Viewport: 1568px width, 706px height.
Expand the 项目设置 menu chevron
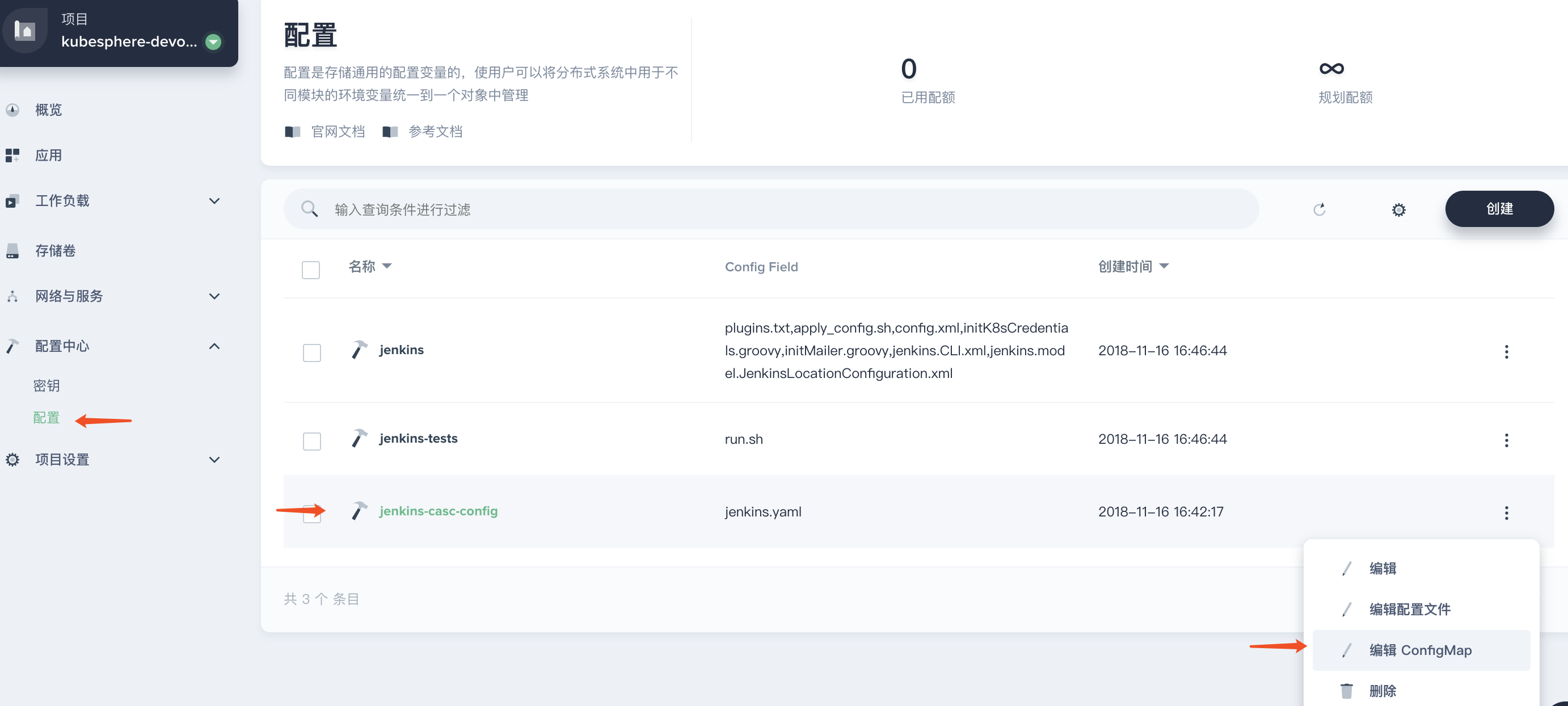pos(214,460)
